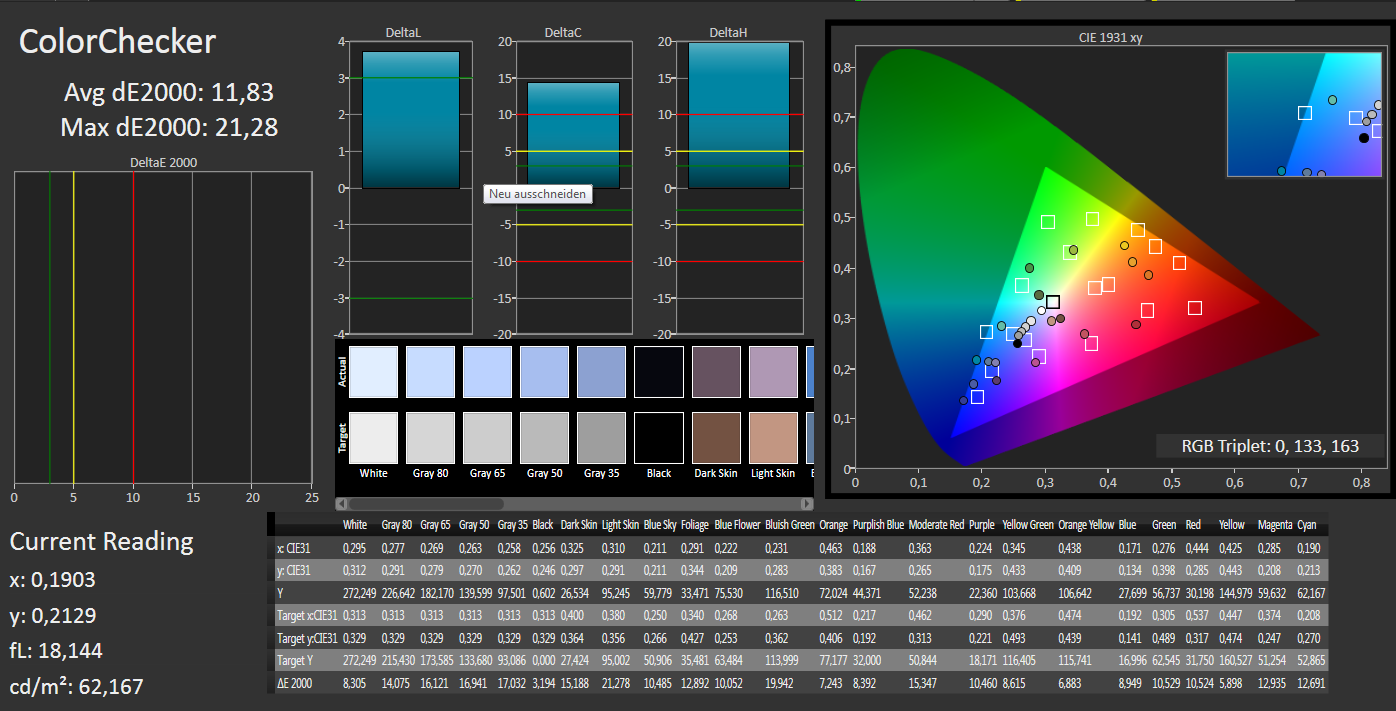Click the White column header in the table
The image size is (1396, 711).
(355, 525)
